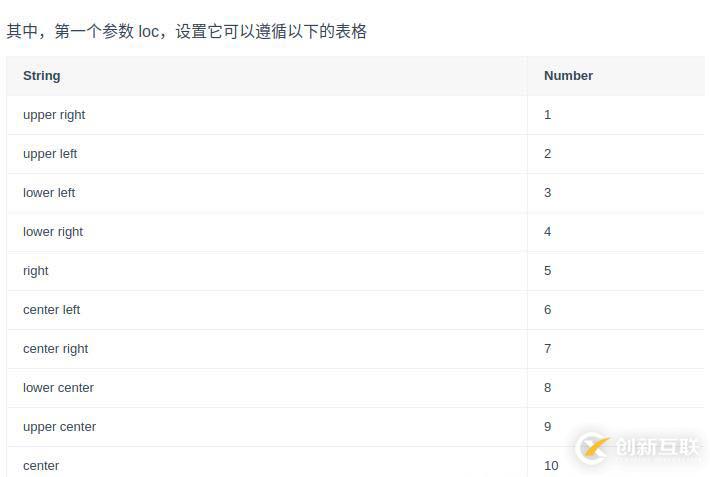710x477 pixels.
Task: Click the Number column header
Action: pyautogui.click(x=568, y=76)
